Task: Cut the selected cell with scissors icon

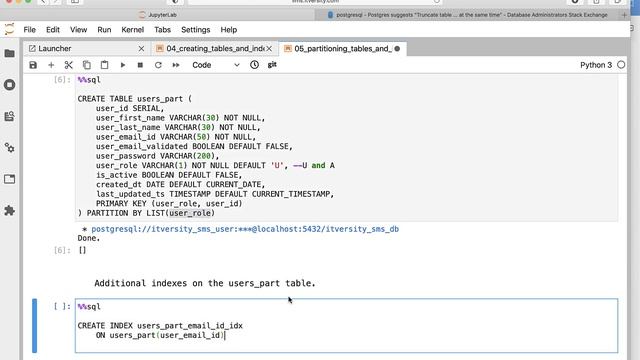Action: tap(69, 65)
